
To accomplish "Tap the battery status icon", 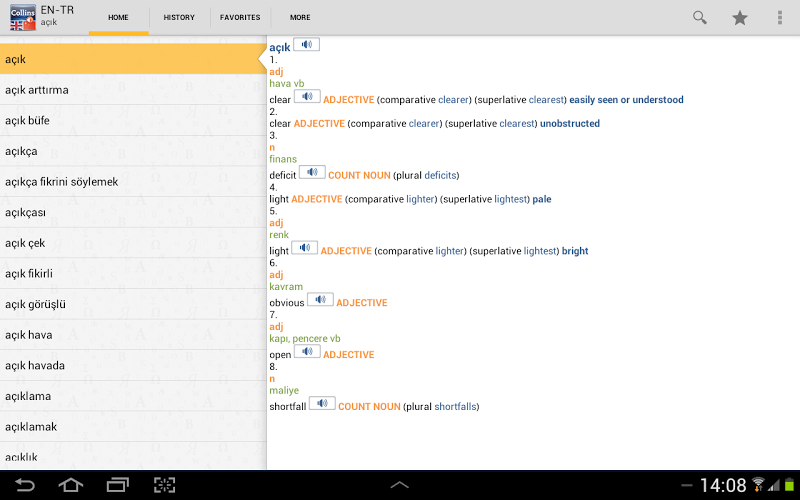I will (789, 485).
